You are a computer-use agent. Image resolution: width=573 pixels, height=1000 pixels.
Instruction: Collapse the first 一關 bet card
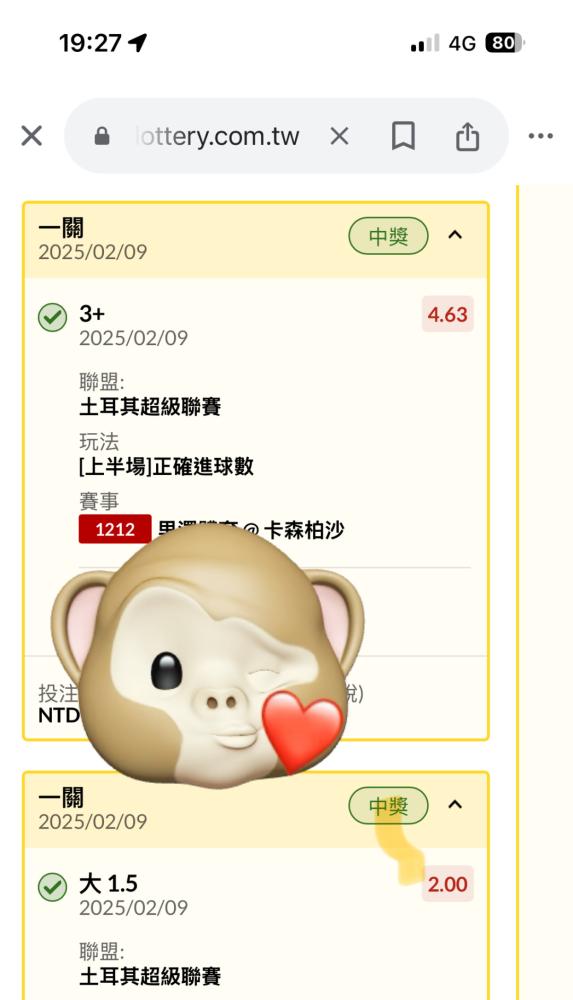pos(455,235)
